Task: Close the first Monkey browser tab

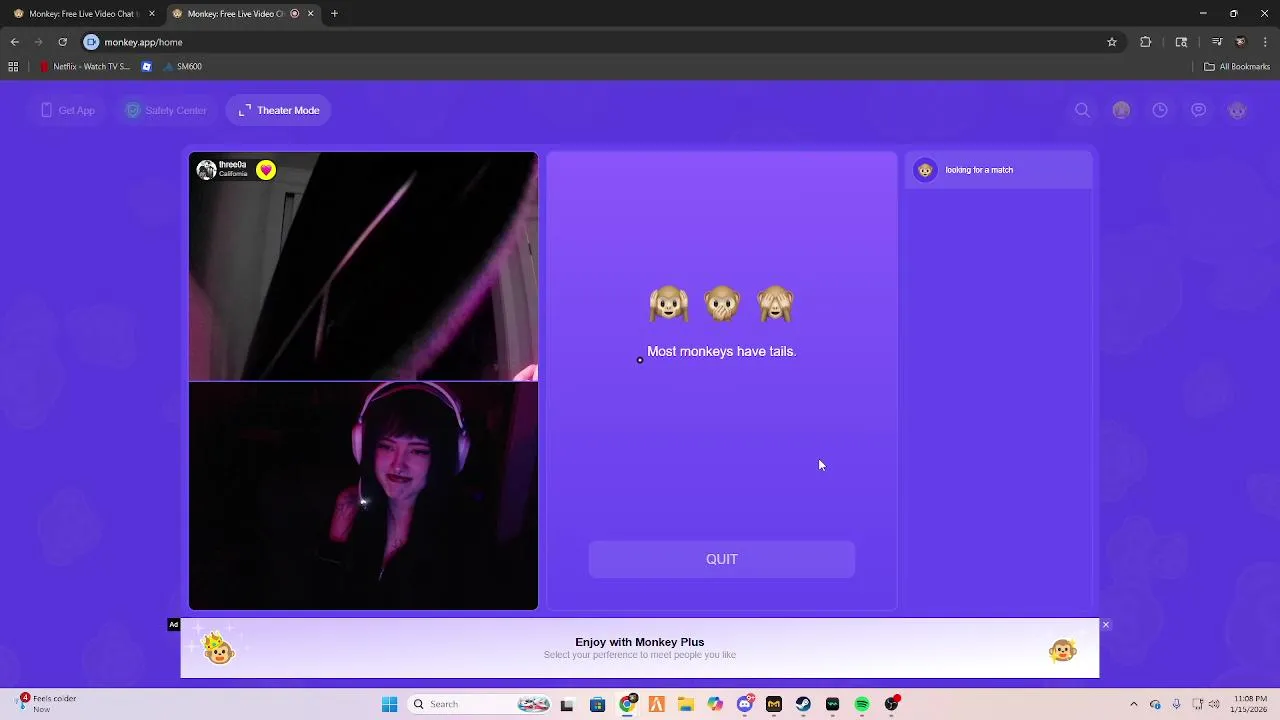Action: (x=152, y=14)
